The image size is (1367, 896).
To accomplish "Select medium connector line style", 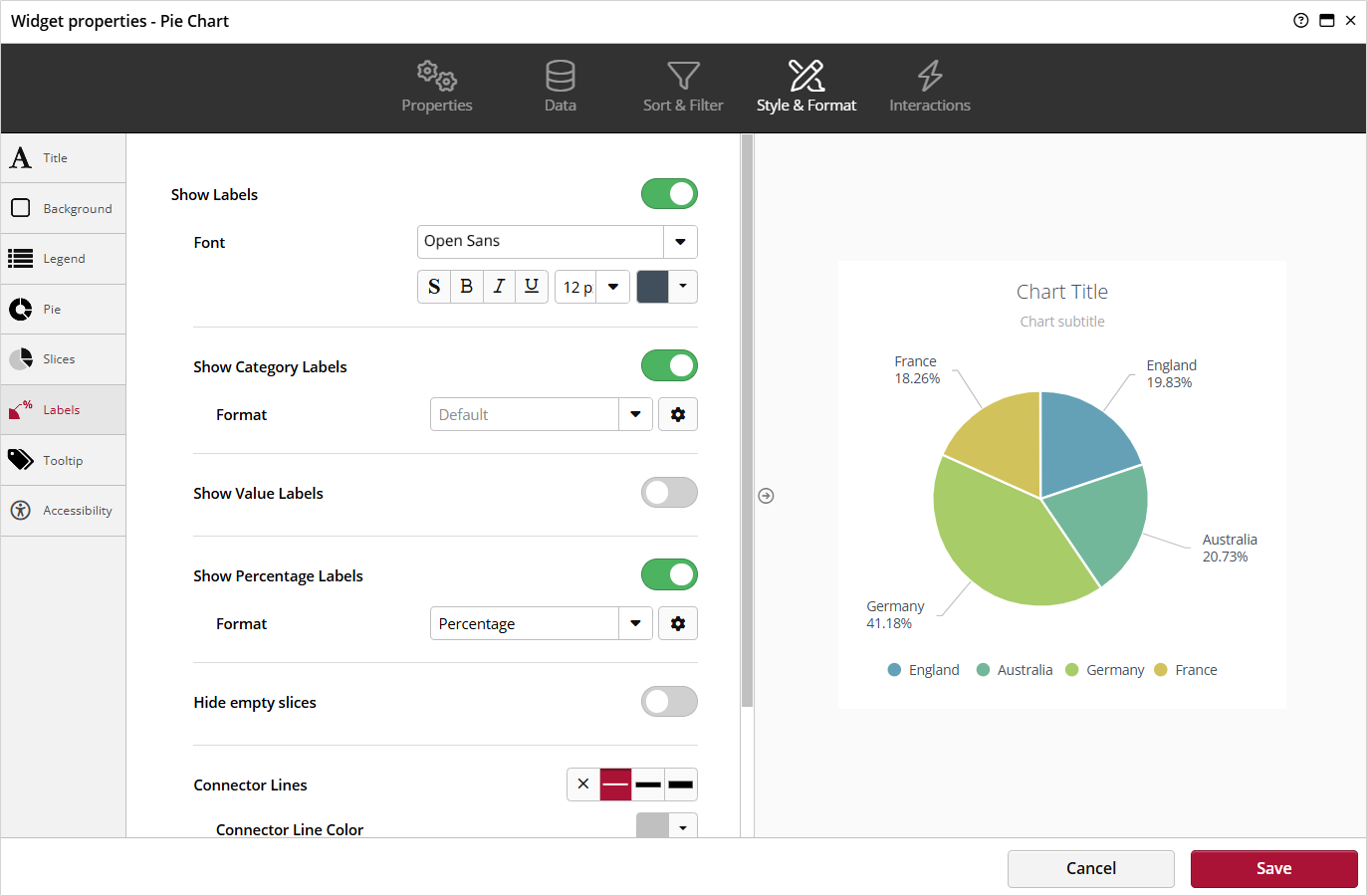I will pos(648,784).
